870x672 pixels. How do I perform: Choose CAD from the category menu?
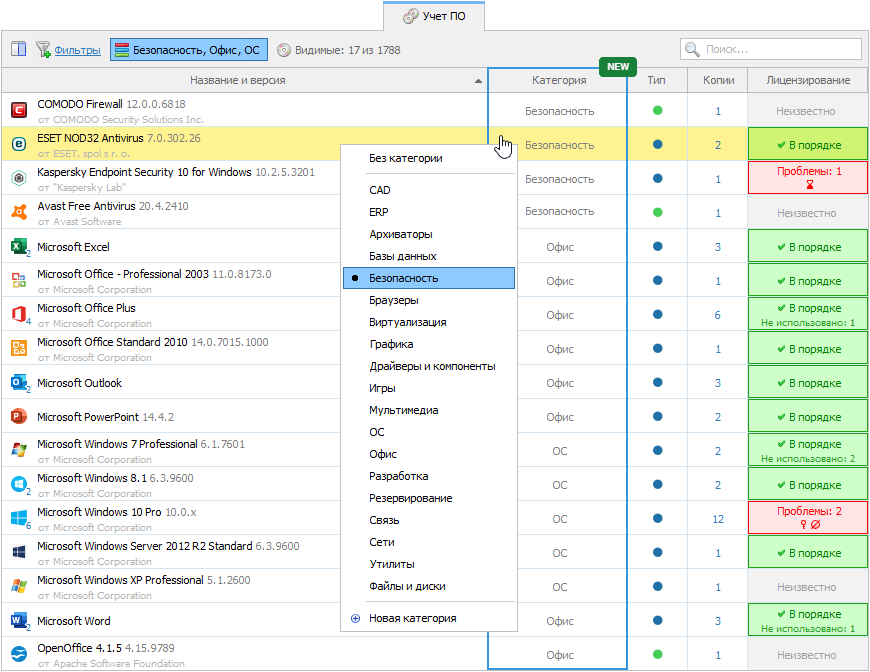tap(380, 190)
